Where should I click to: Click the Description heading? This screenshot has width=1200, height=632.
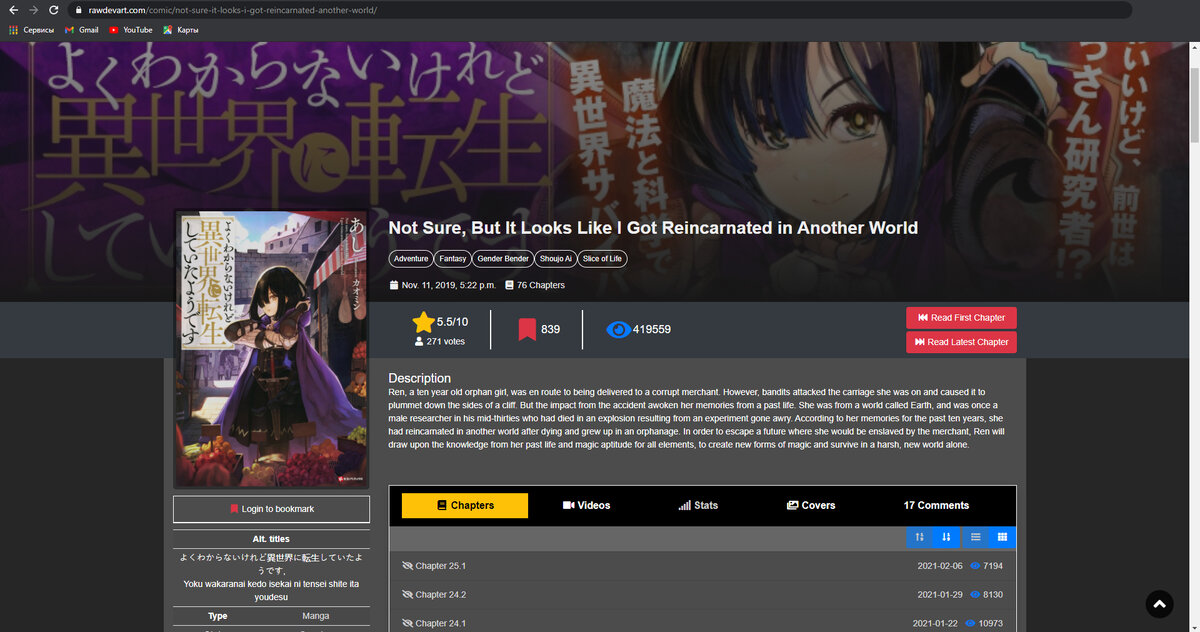click(x=420, y=378)
